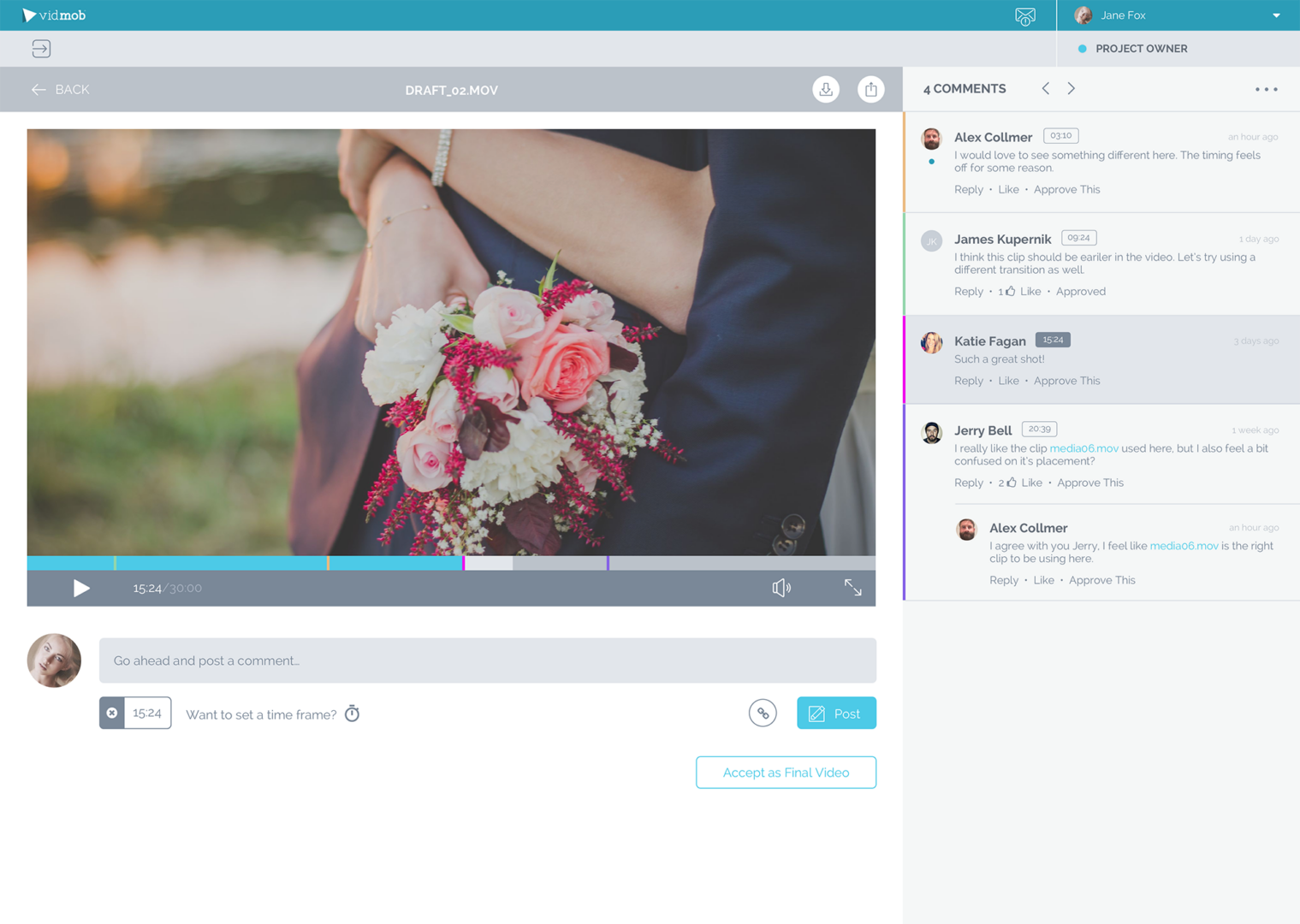Go Back using the back arrow label

(60, 89)
